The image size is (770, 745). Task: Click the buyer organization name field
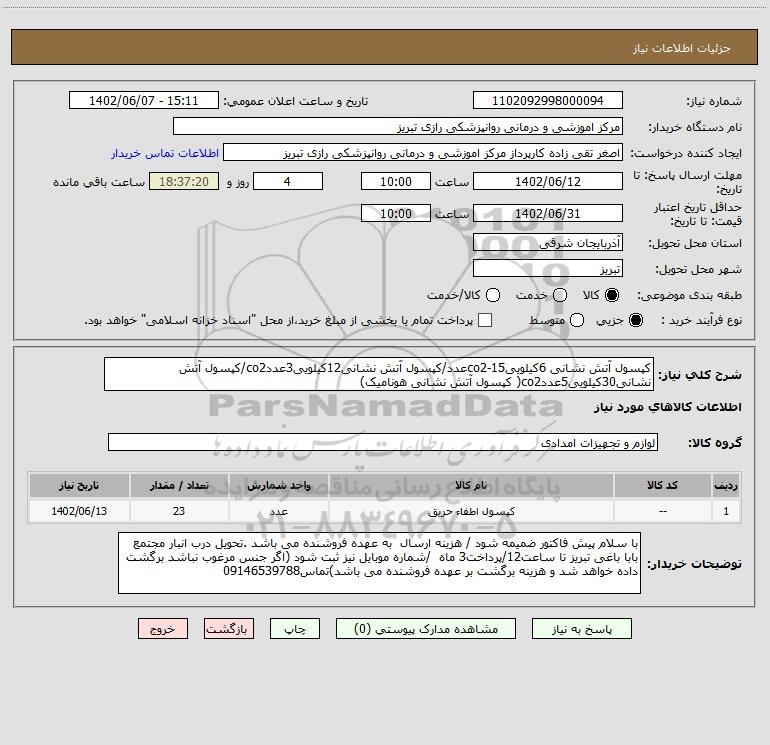tap(398, 127)
